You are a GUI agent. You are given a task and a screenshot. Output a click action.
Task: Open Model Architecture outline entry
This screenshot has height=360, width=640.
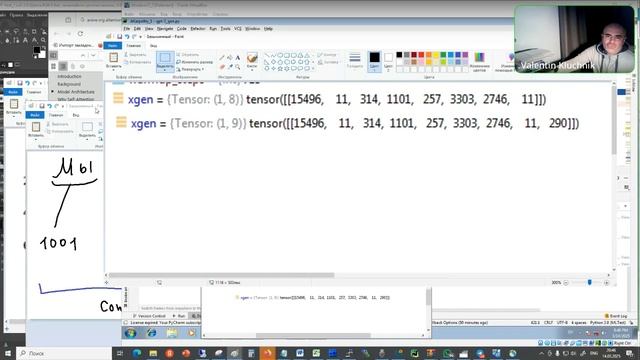76,92
